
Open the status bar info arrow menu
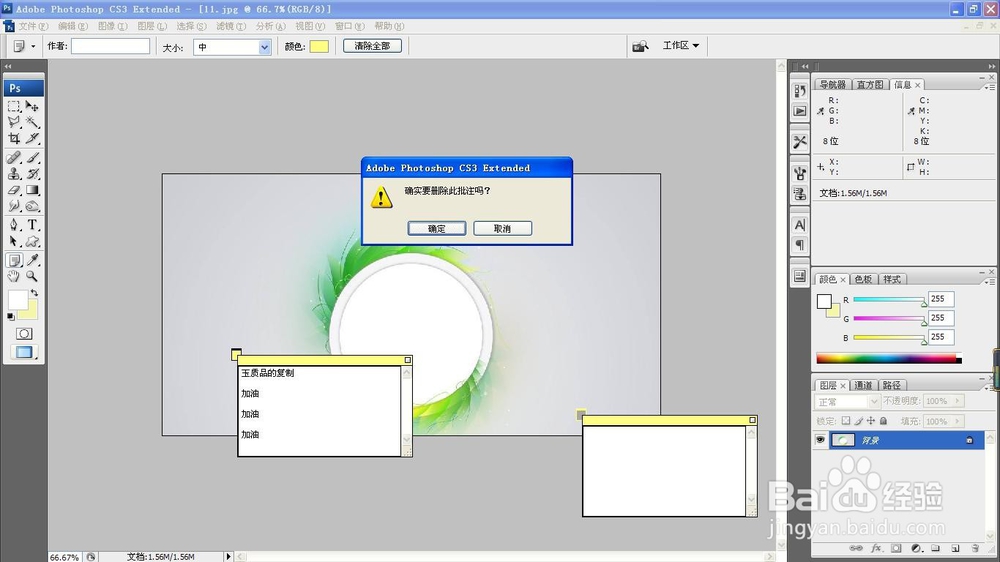228,556
